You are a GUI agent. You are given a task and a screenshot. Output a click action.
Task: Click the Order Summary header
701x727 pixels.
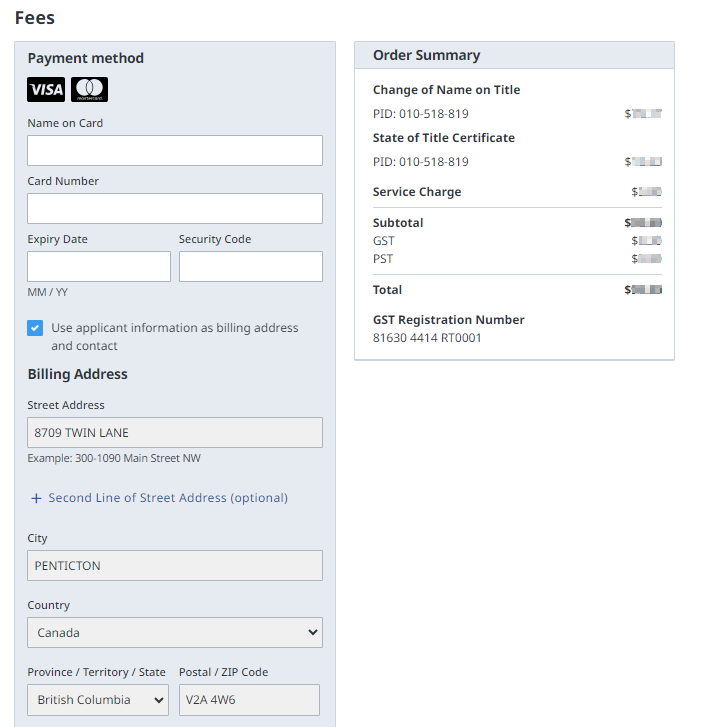tap(426, 56)
